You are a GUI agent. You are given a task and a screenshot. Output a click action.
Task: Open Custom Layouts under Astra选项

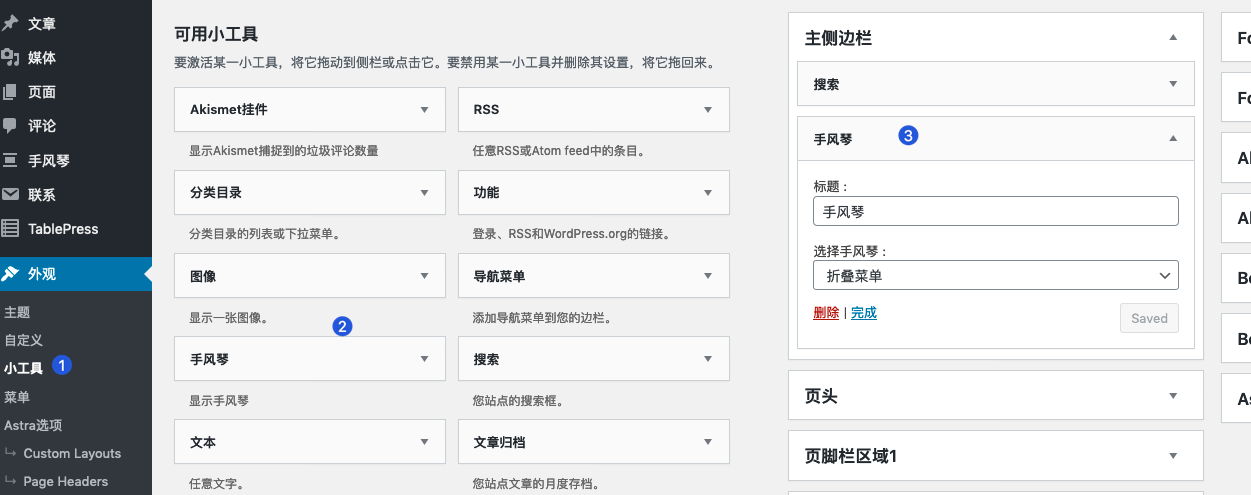tap(72, 453)
